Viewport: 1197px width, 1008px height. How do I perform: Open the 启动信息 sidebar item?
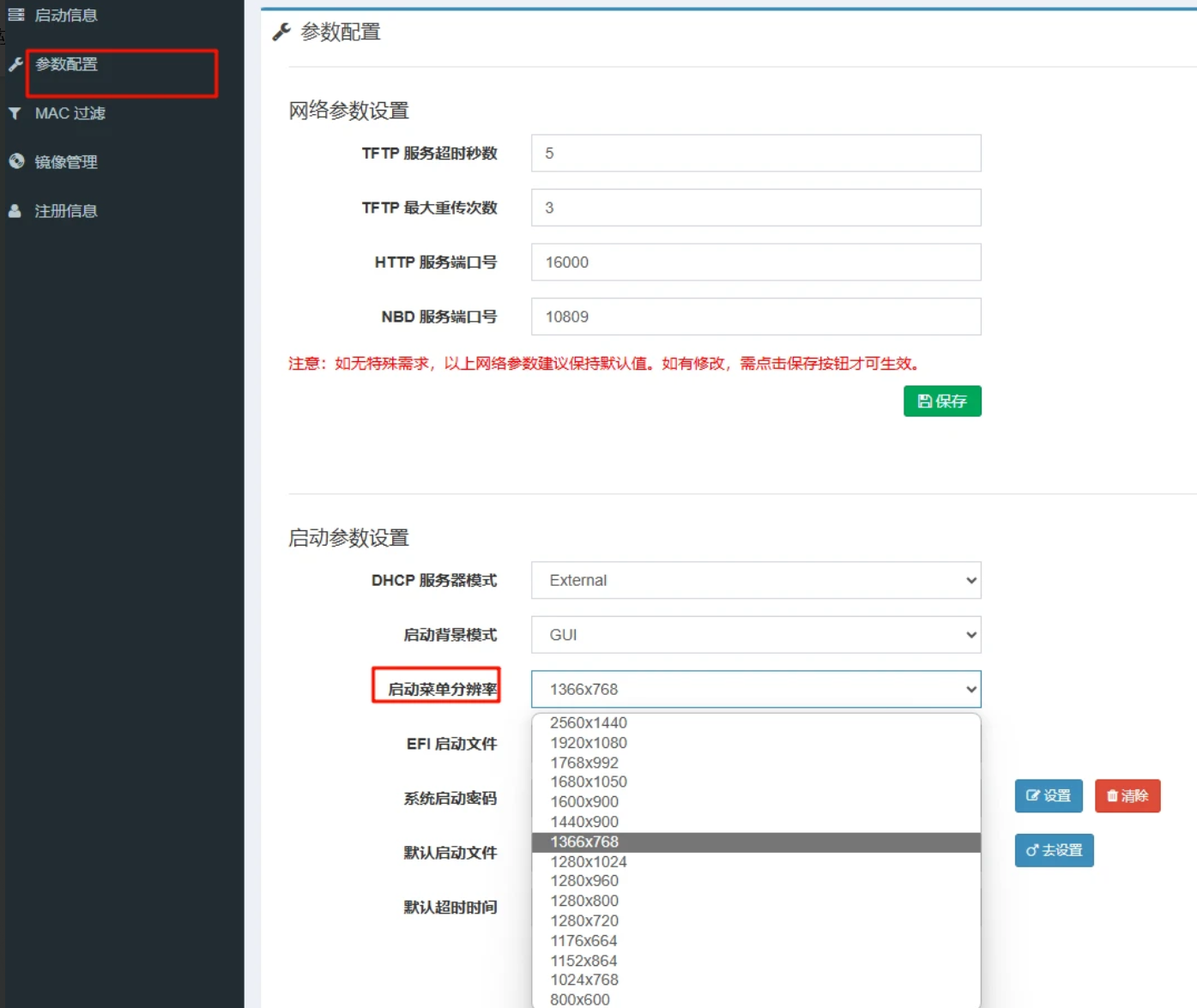click(x=65, y=15)
